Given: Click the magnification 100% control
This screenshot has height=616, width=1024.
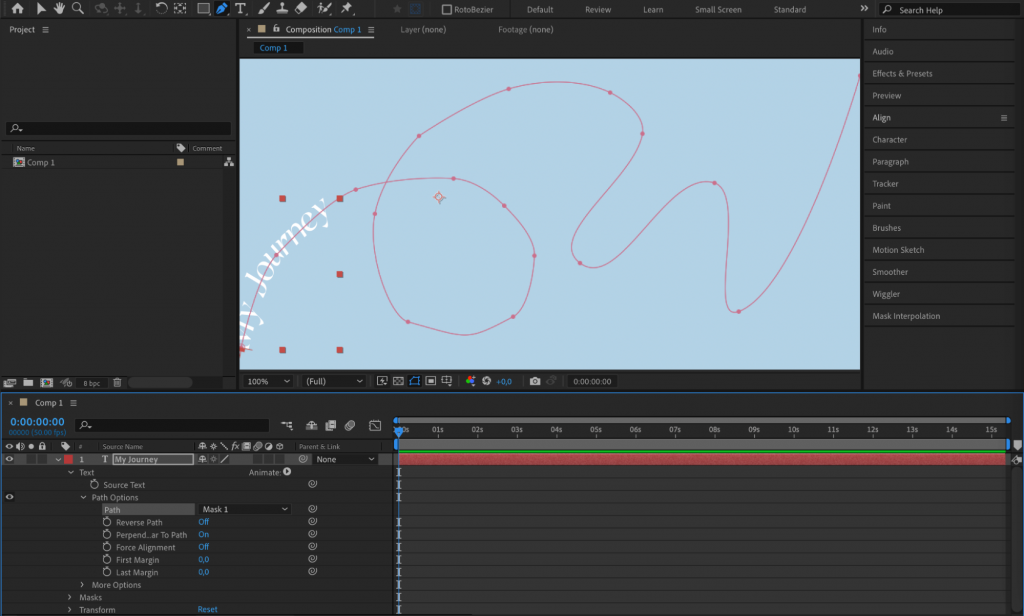Looking at the screenshot, I should (267, 381).
